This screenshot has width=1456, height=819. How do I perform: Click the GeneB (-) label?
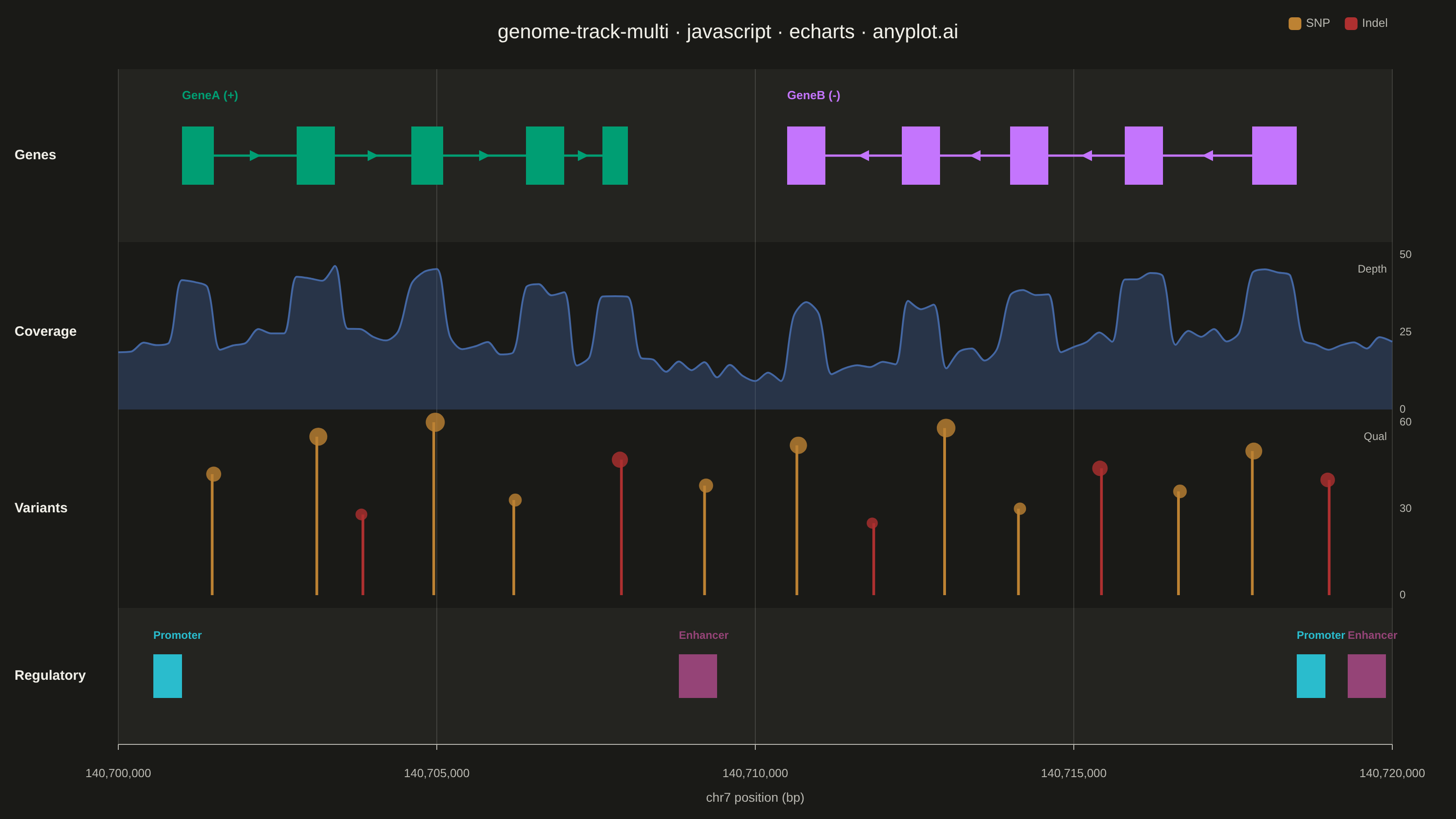click(x=814, y=95)
